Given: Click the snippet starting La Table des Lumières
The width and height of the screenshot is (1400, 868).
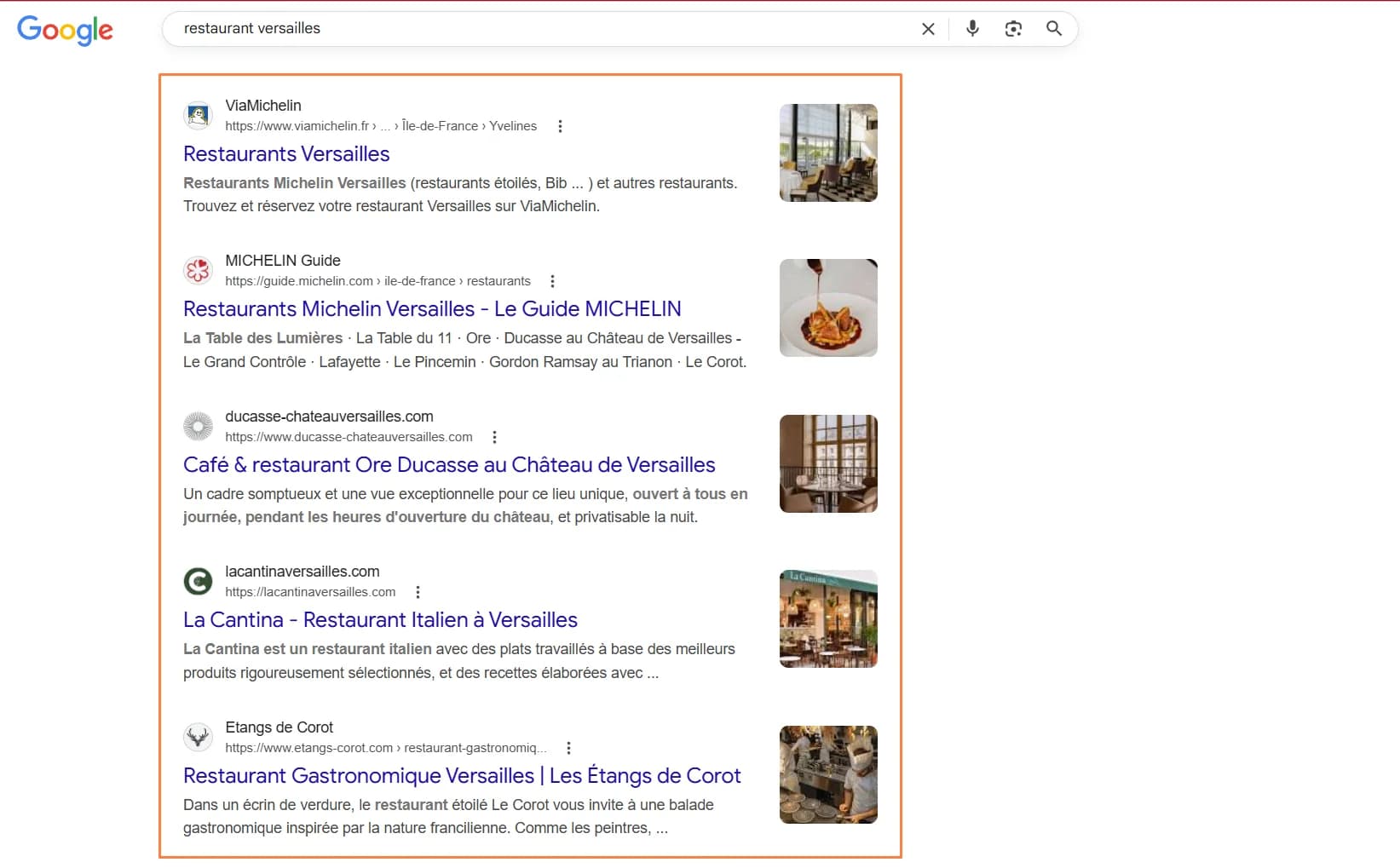Looking at the screenshot, I should 465,350.
